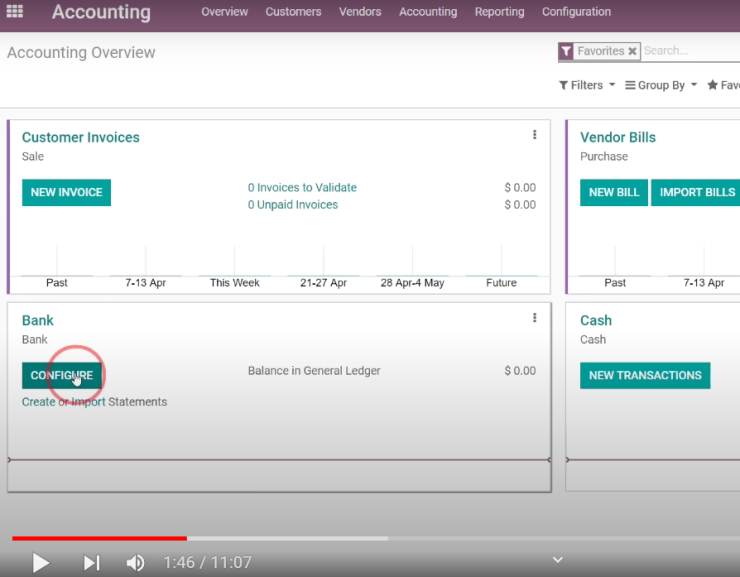Click the downward chevron near video controls
The height and width of the screenshot is (577, 740).
pos(558,560)
